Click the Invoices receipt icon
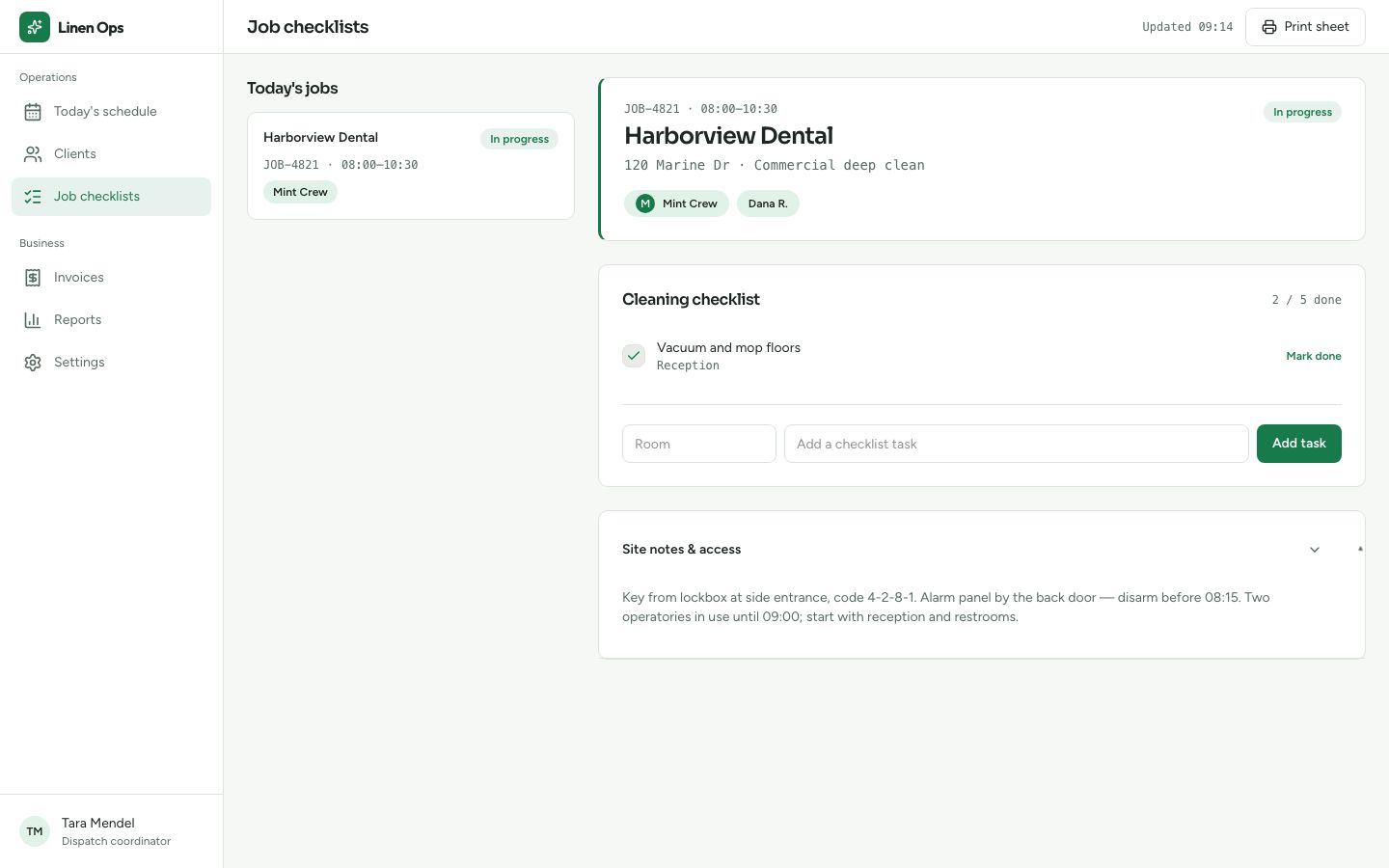This screenshot has width=1389, height=868. click(33, 278)
